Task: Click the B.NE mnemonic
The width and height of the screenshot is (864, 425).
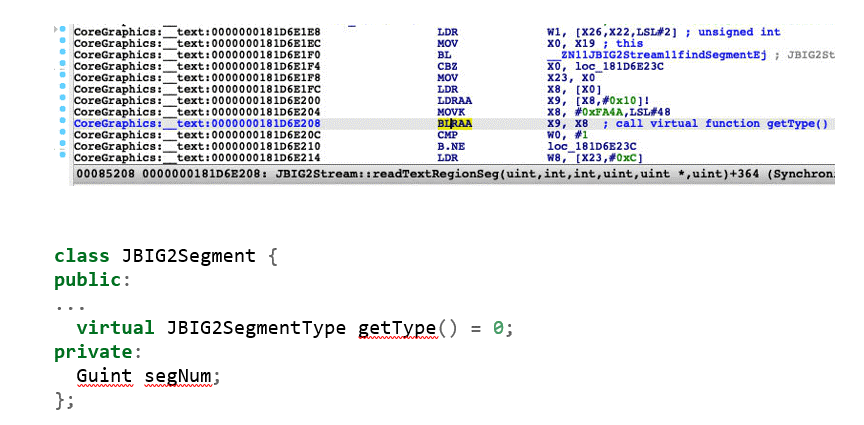Action: tap(451, 147)
